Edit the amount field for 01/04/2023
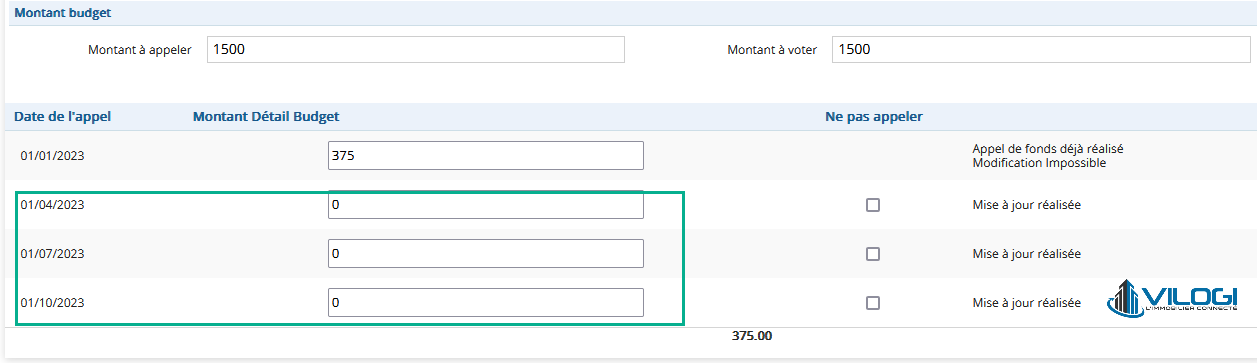 (486, 205)
